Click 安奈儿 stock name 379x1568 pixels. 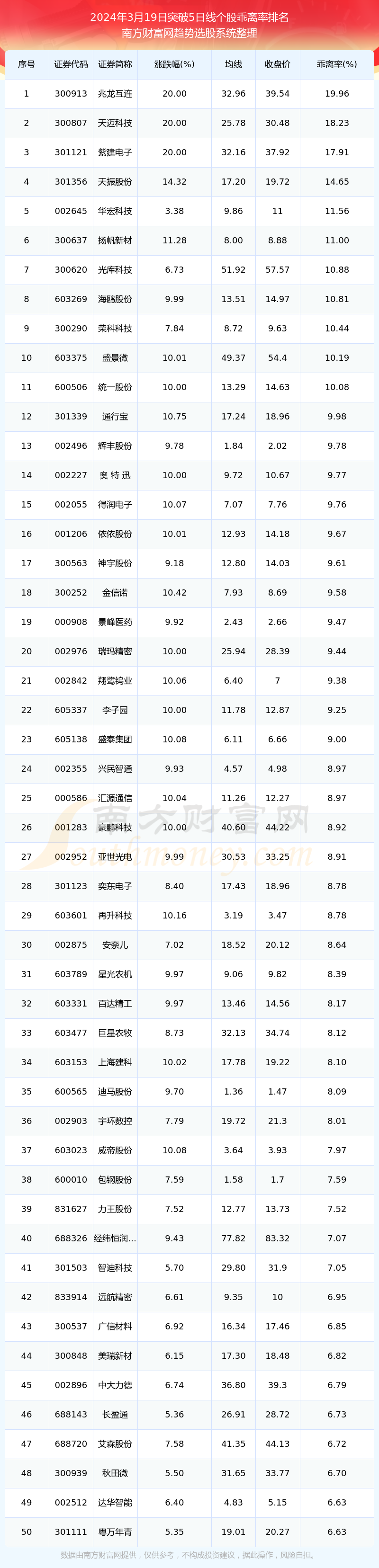coord(115,944)
